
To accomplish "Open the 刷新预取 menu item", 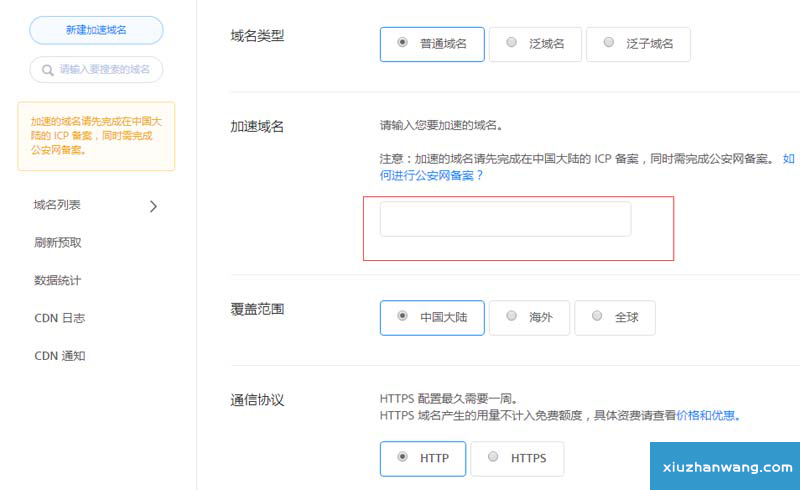I will pos(58,243).
